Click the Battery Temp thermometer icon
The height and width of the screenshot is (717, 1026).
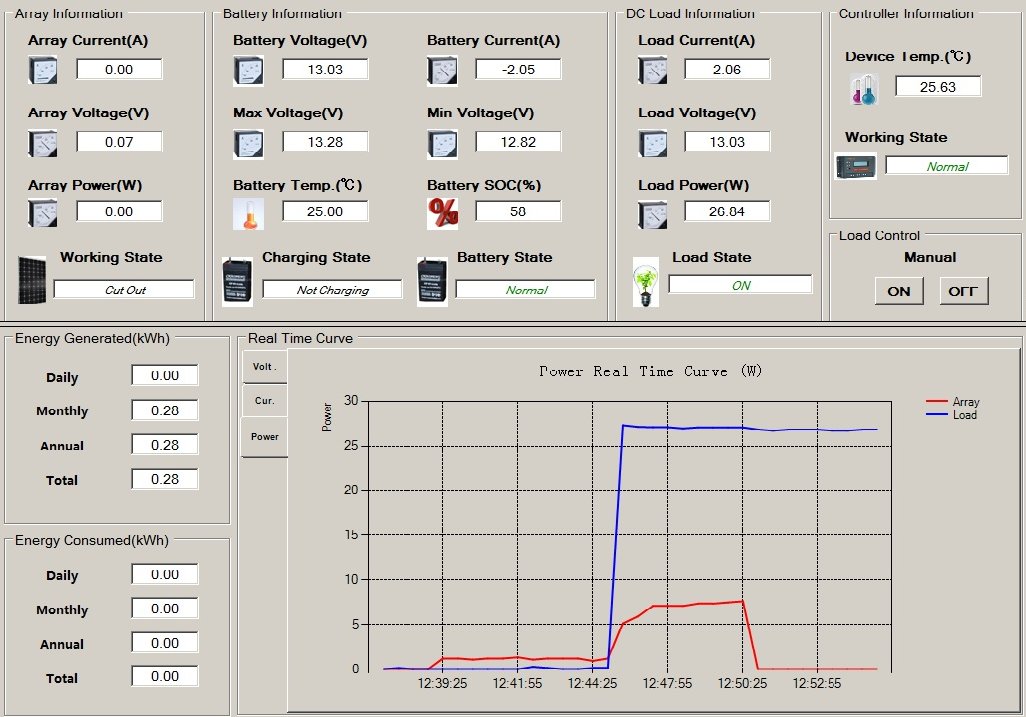[247, 213]
